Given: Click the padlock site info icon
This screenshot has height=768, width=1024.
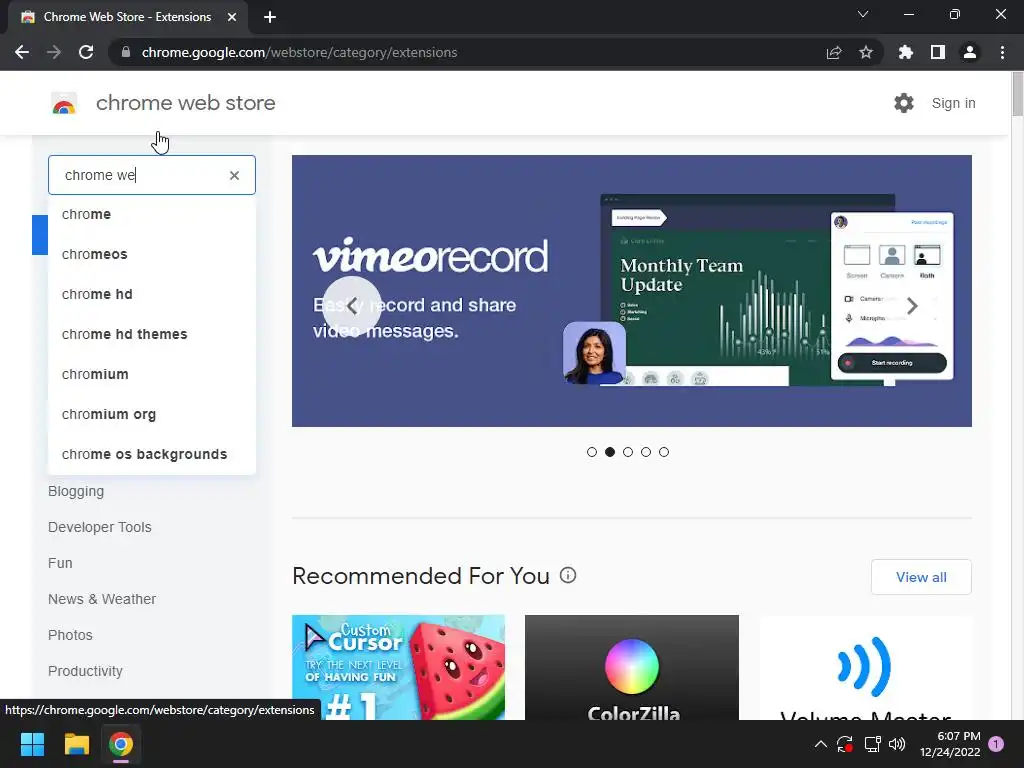Looking at the screenshot, I should tap(126, 52).
